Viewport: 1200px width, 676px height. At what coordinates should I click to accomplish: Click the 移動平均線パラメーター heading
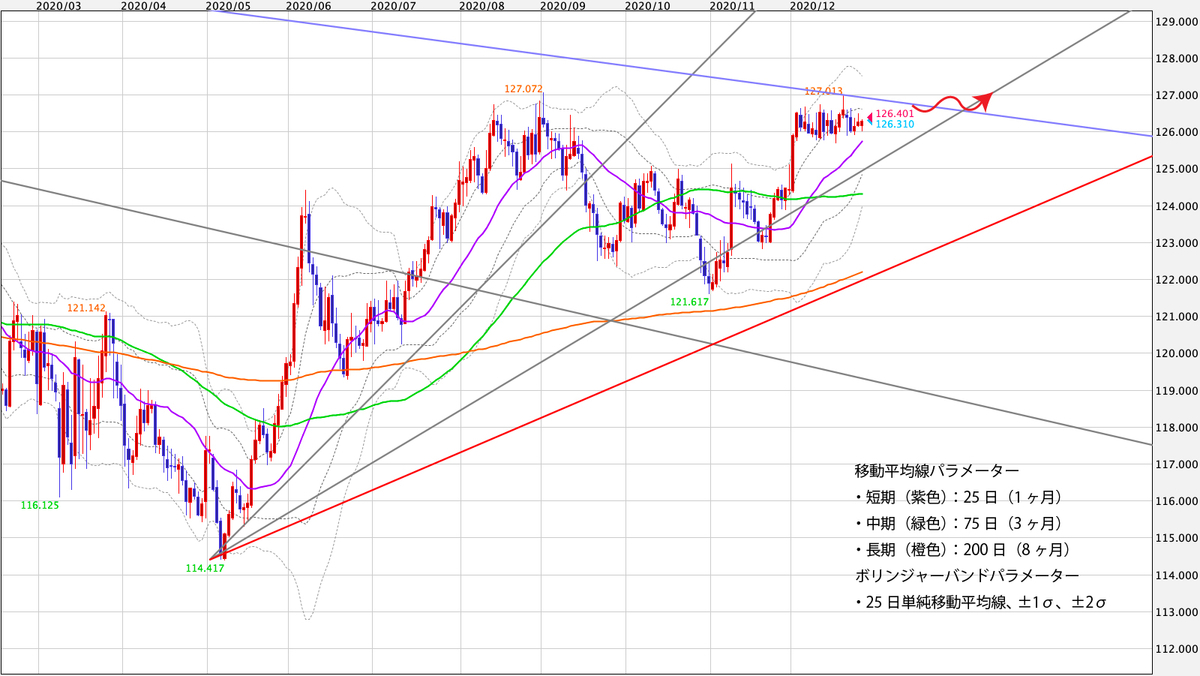coord(939,470)
